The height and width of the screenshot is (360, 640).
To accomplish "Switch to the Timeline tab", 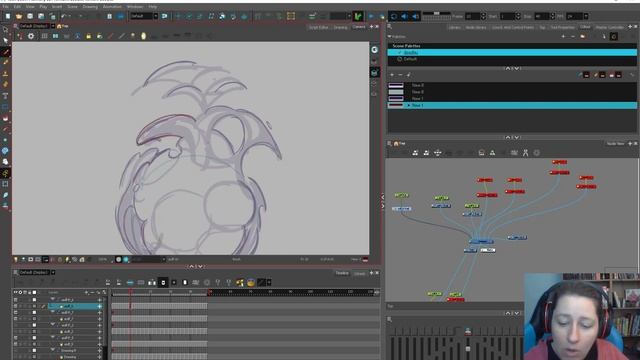I will 342,273.
